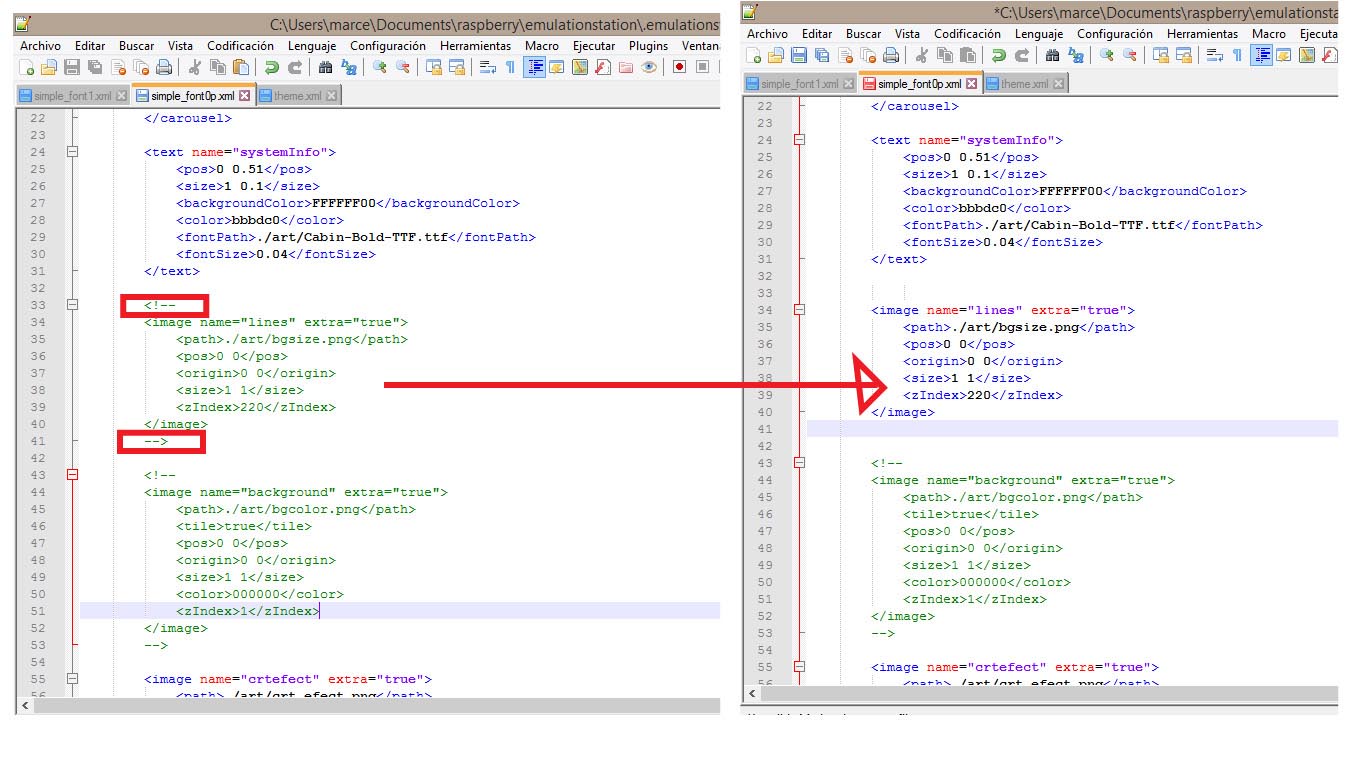Switch to theme.xml tab in right window

[x=1024, y=84]
